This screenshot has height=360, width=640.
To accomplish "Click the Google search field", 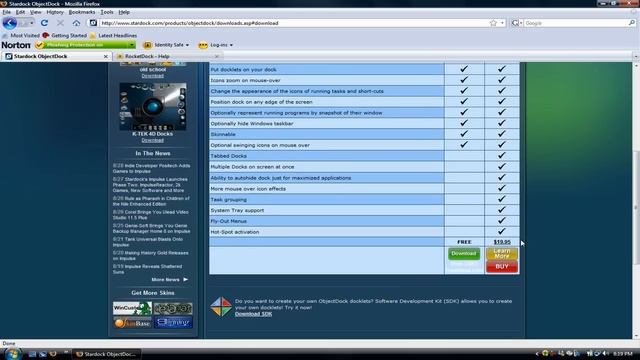I will pyautogui.click(x=576, y=23).
